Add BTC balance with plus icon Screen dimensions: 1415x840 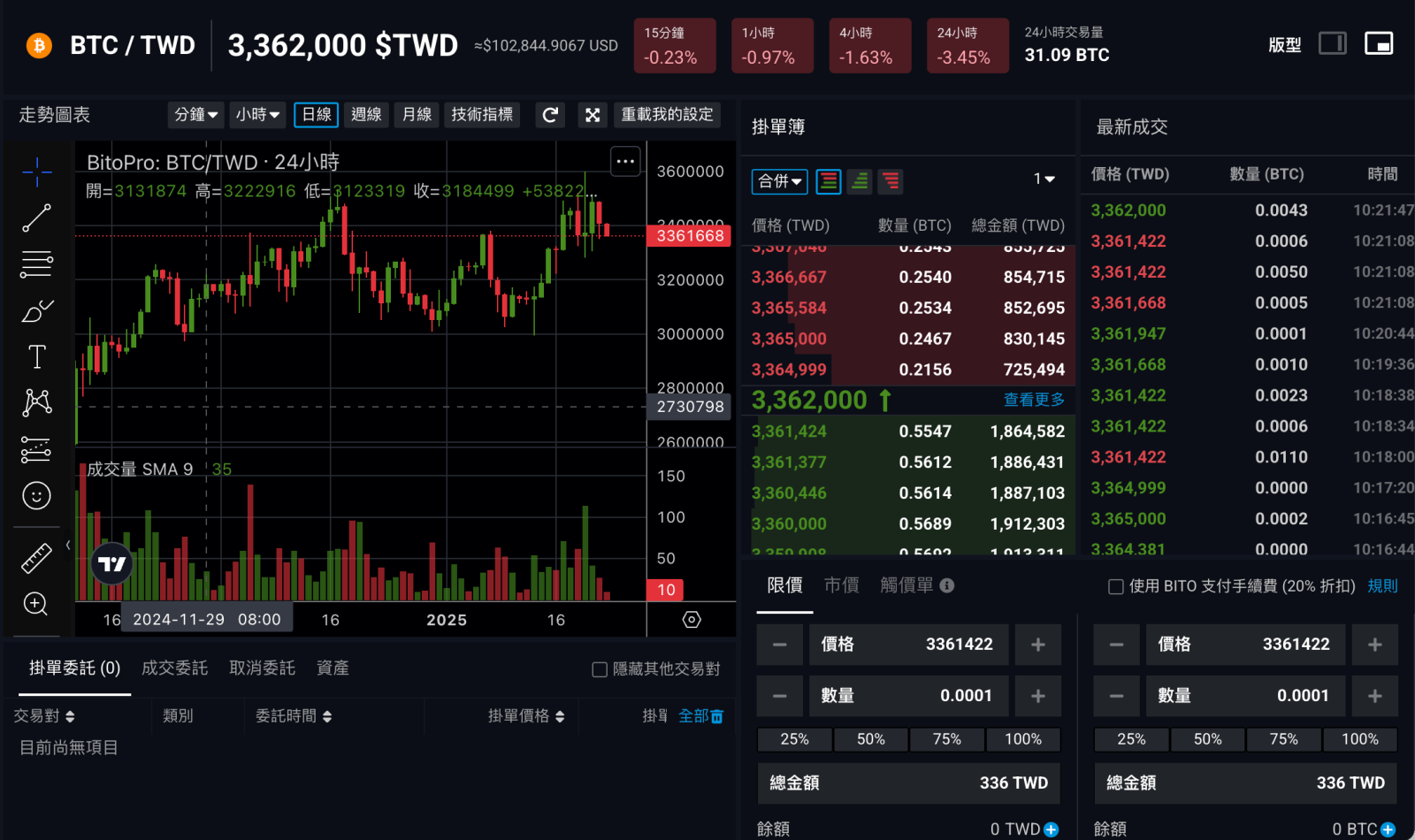point(1388,829)
